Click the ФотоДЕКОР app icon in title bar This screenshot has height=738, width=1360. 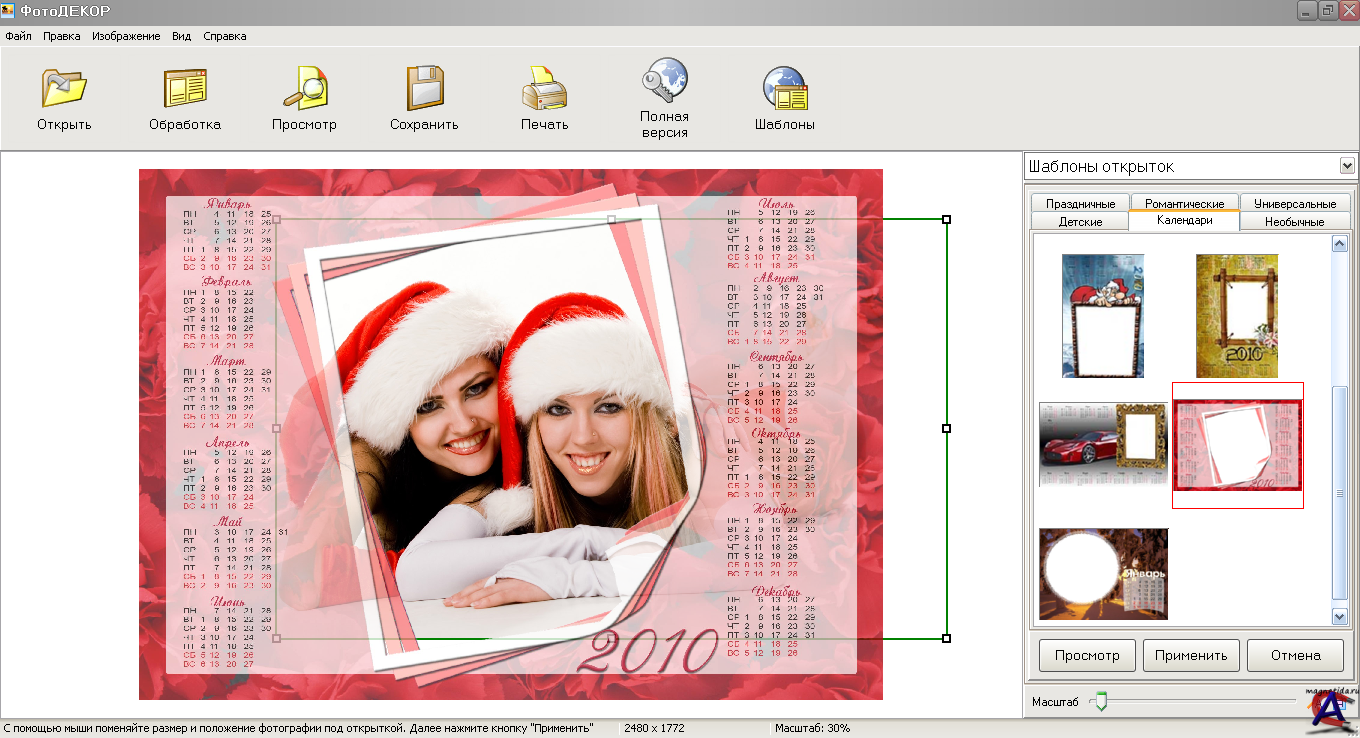pos(9,11)
